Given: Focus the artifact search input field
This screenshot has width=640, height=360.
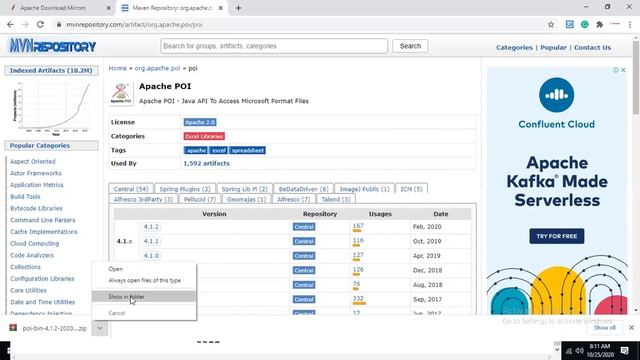Looking at the screenshot, I should (274, 46).
